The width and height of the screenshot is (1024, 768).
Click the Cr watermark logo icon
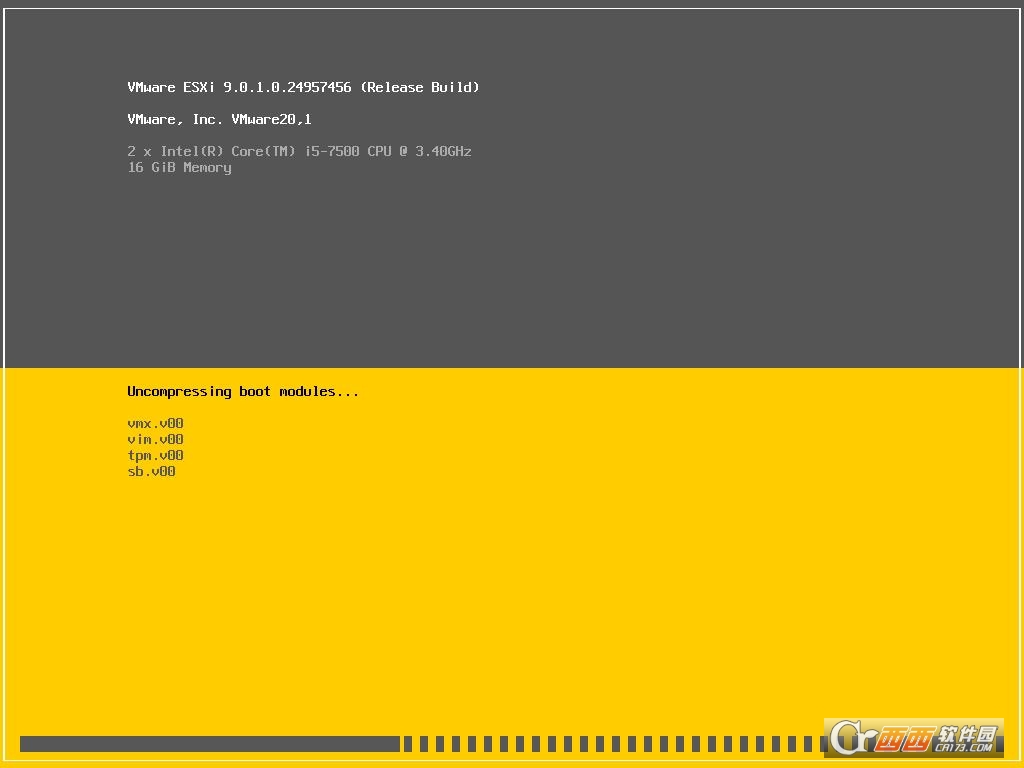point(850,738)
